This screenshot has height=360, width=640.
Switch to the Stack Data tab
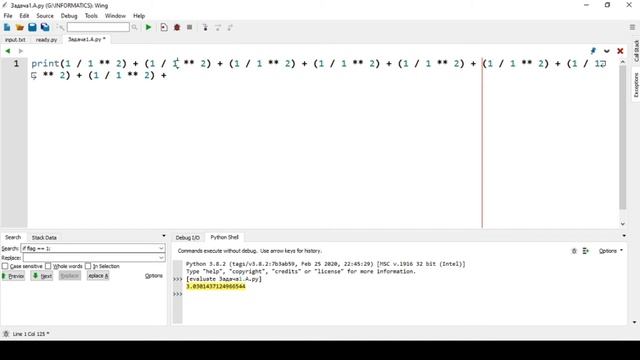tap(44, 238)
